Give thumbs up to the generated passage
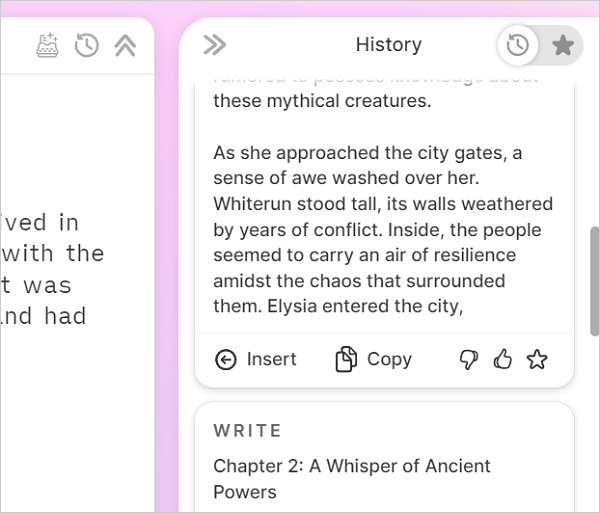 (x=502, y=359)
